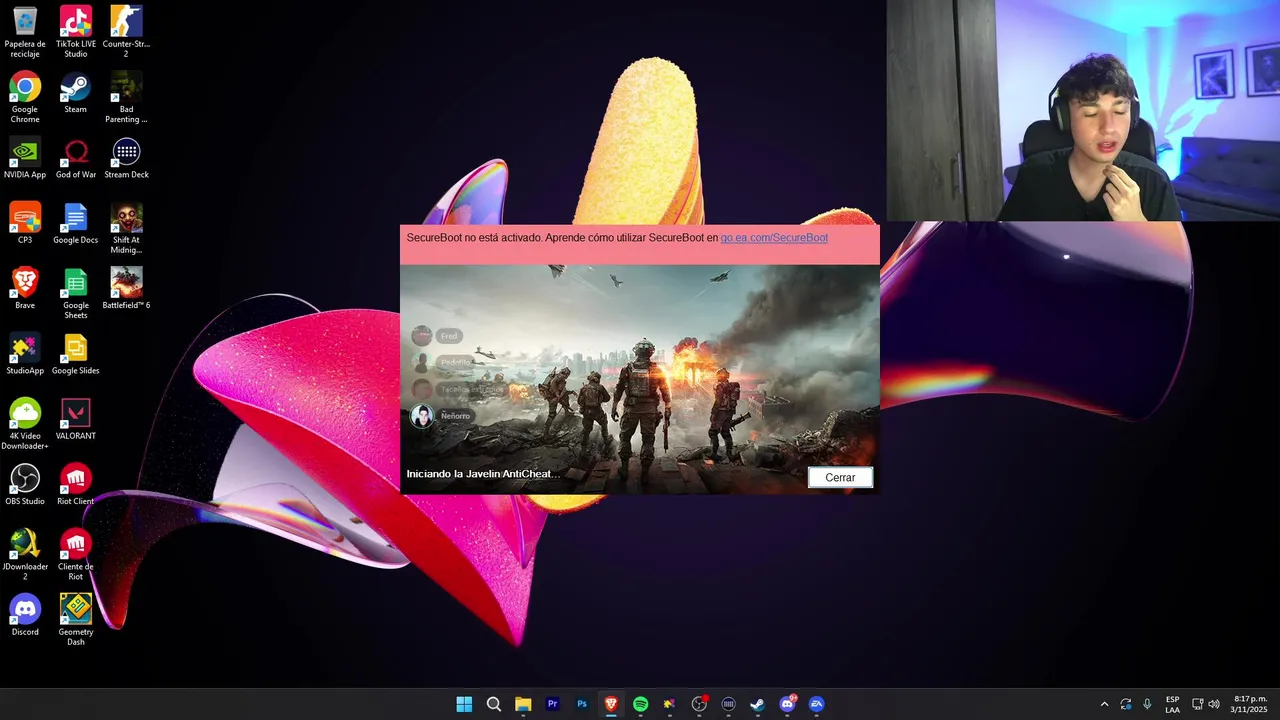Select the Riot Client desktop icon
Image resolution: width=1280 pixels, height=720 pixels.
point(76,484)
